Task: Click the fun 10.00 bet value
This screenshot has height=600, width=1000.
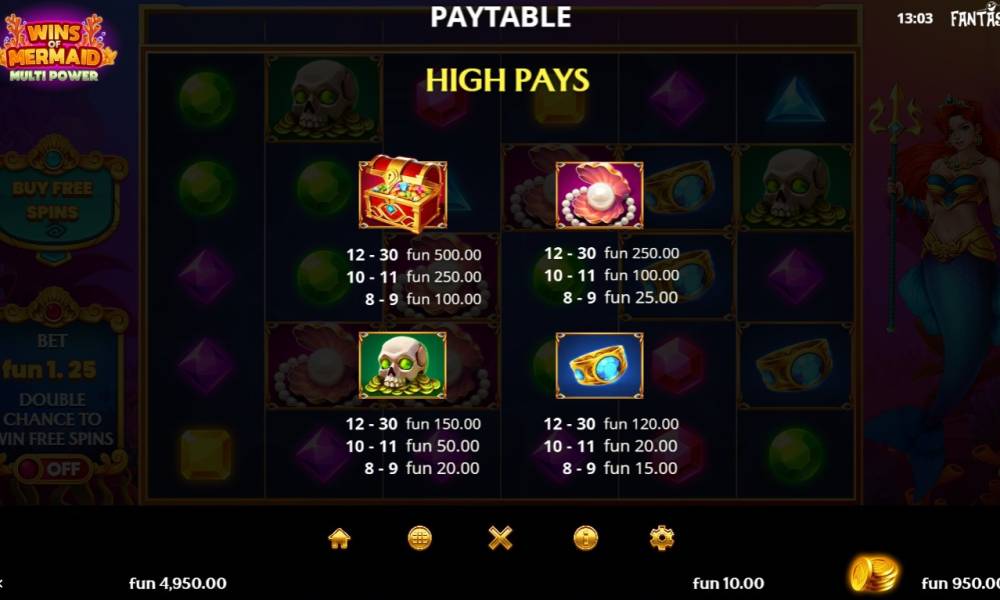Action: click(x=728, y=583)
